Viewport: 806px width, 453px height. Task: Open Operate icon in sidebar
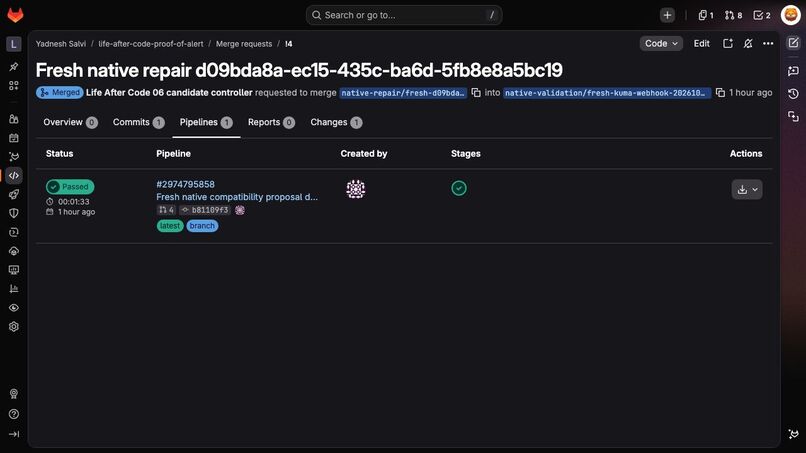click(x=14, y=251)
